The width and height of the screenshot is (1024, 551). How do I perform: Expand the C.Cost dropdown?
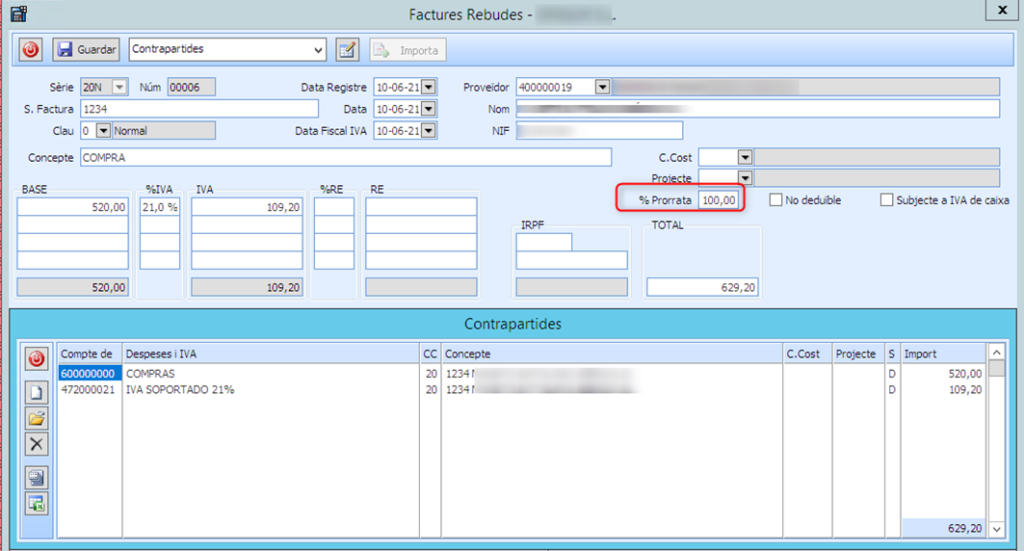pos(744,157)
